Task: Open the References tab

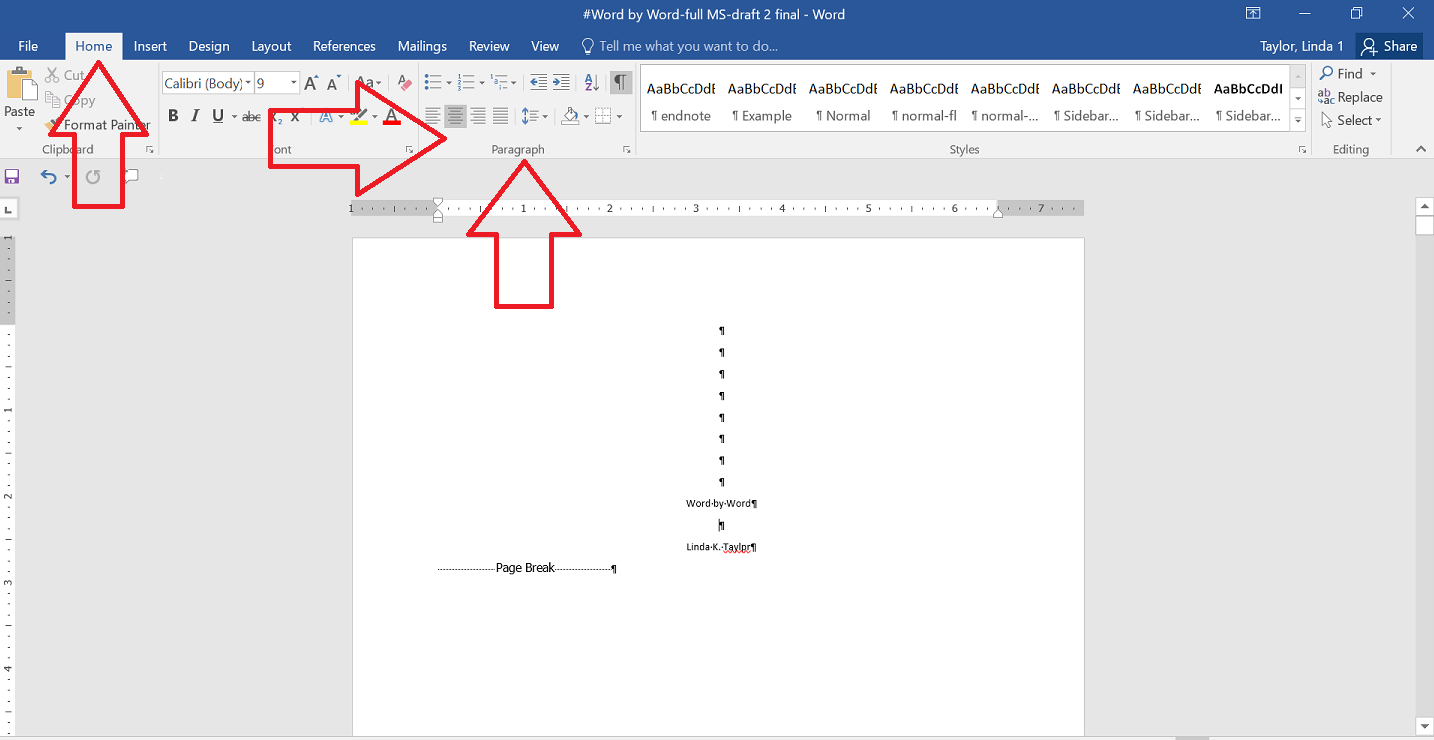Action: point(344,46)
